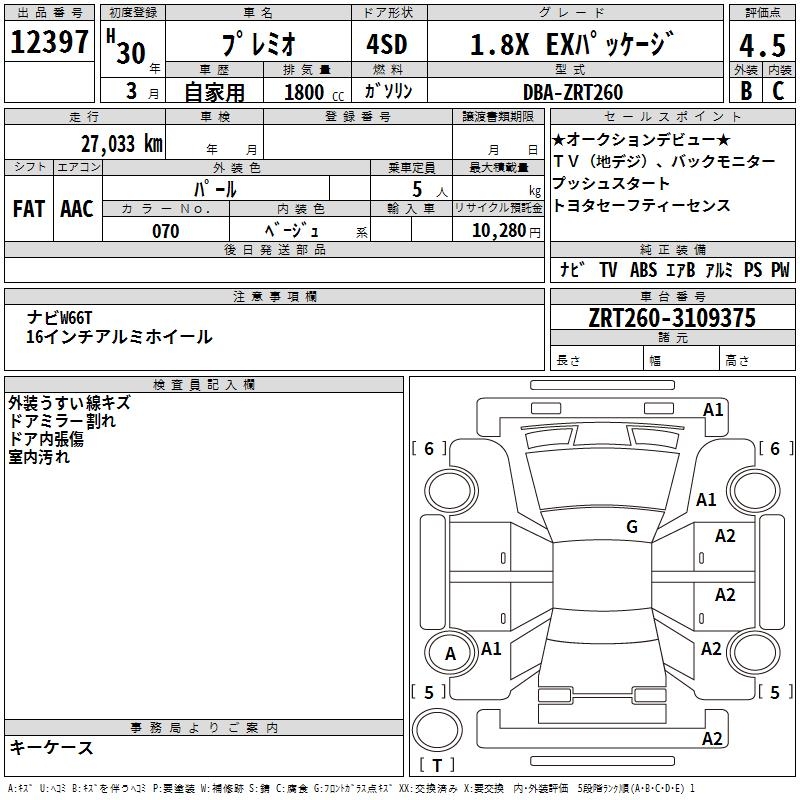Click the spare tire circle above T
The width and height of the screenshot is (800, 800).
pos(437,729)
